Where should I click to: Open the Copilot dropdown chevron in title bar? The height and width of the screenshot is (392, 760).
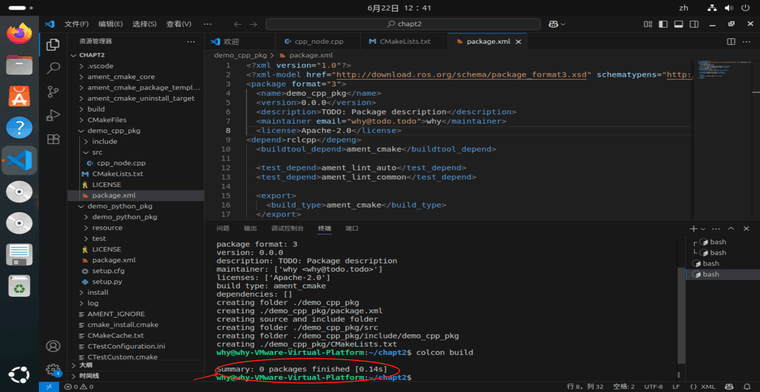[x=563, y=24]
